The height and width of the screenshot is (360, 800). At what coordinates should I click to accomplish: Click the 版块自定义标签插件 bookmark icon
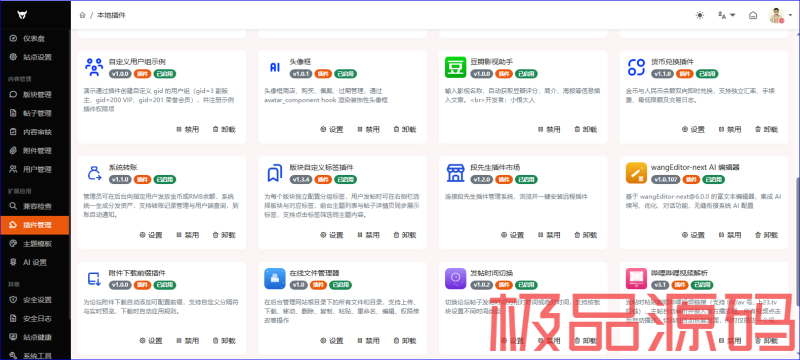click(274, 173)
